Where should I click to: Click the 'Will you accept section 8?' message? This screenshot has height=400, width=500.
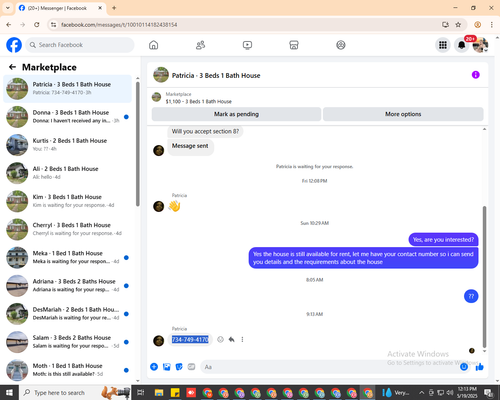coord(205,131)
